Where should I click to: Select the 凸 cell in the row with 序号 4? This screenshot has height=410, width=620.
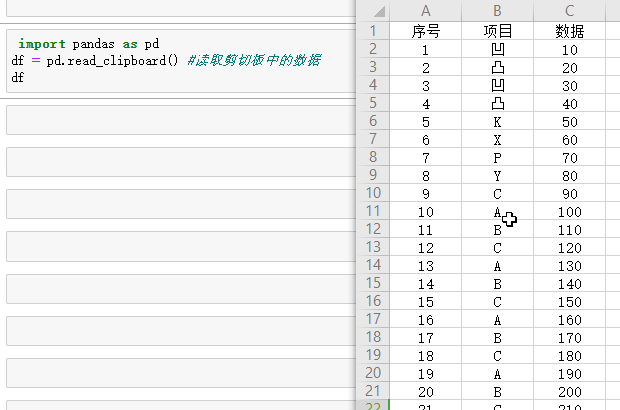point(497,104)
